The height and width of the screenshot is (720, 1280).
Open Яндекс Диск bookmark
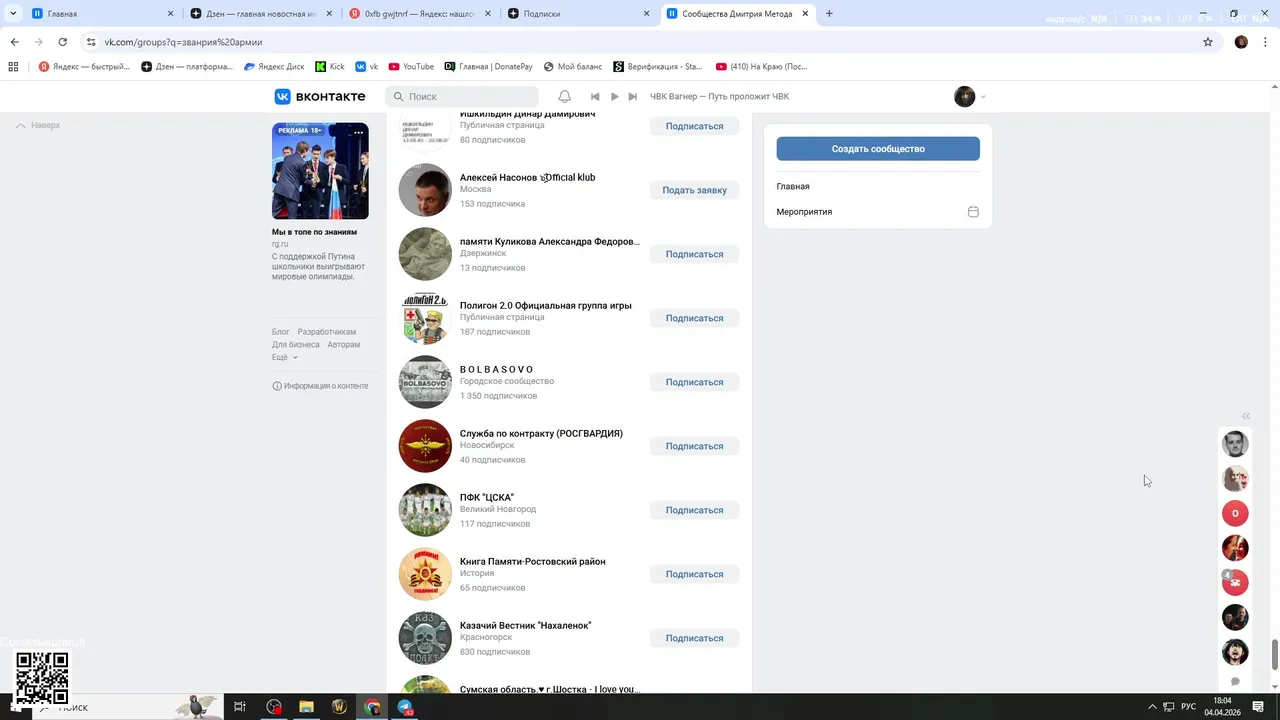(274, 67)
